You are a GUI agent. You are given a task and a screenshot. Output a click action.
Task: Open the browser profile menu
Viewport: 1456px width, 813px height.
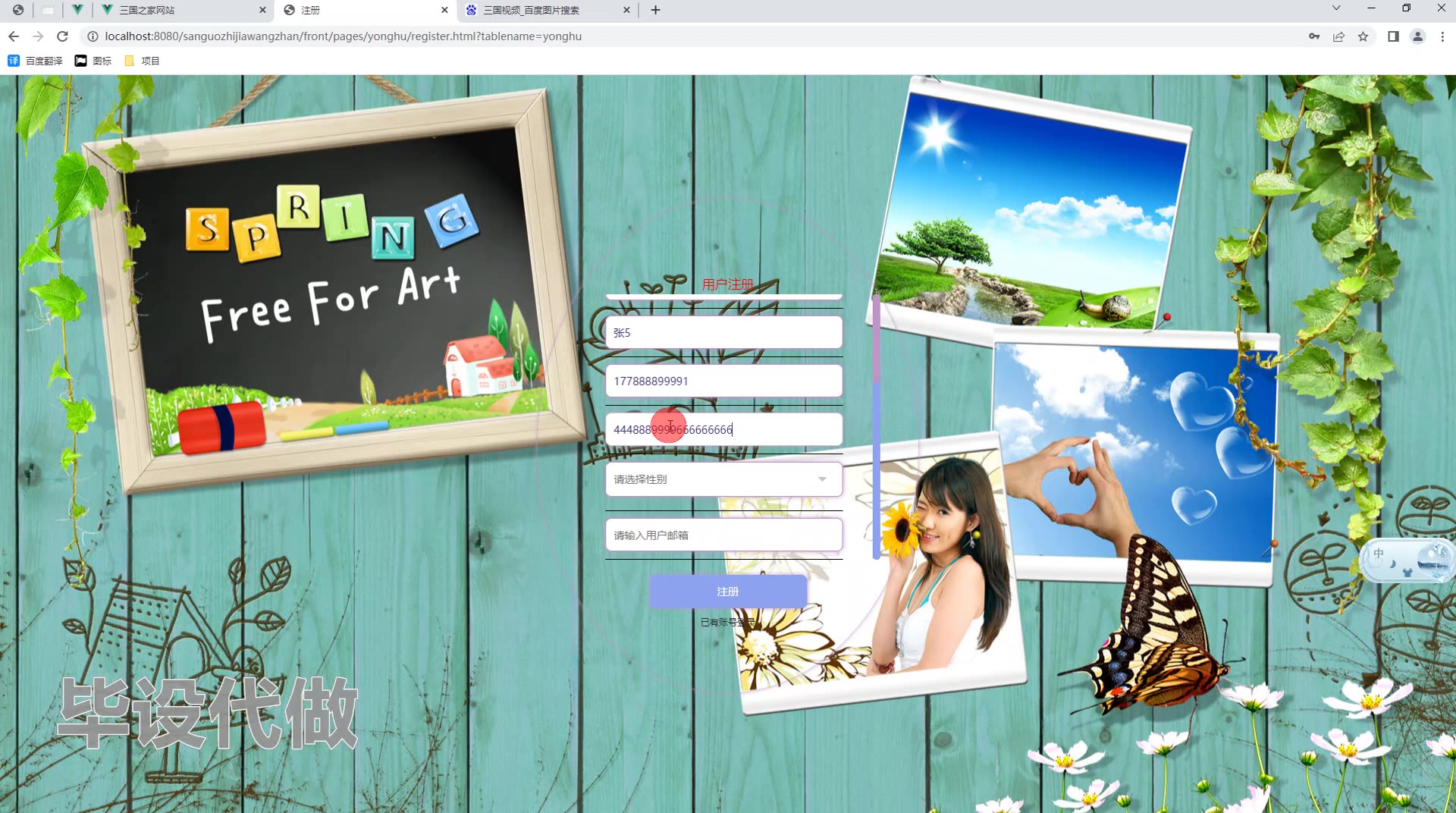point(1417,36)
